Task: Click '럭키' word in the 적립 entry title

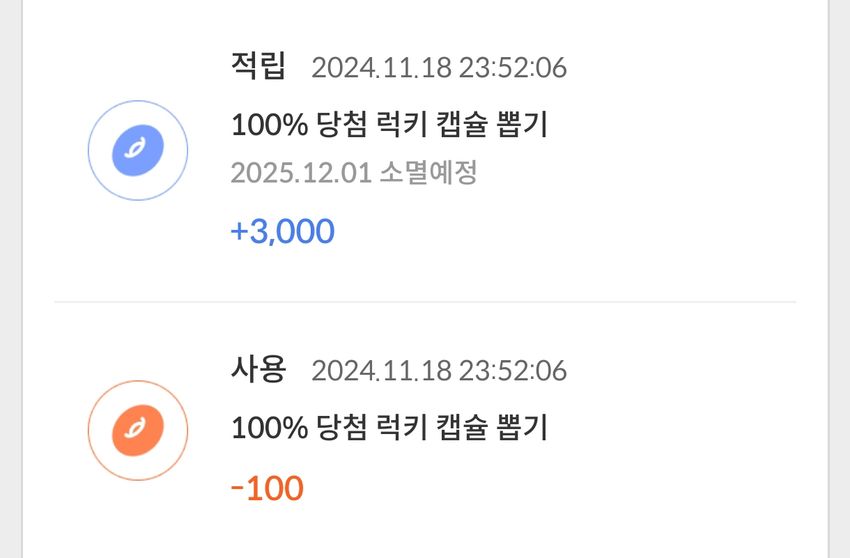Action: 401,125
